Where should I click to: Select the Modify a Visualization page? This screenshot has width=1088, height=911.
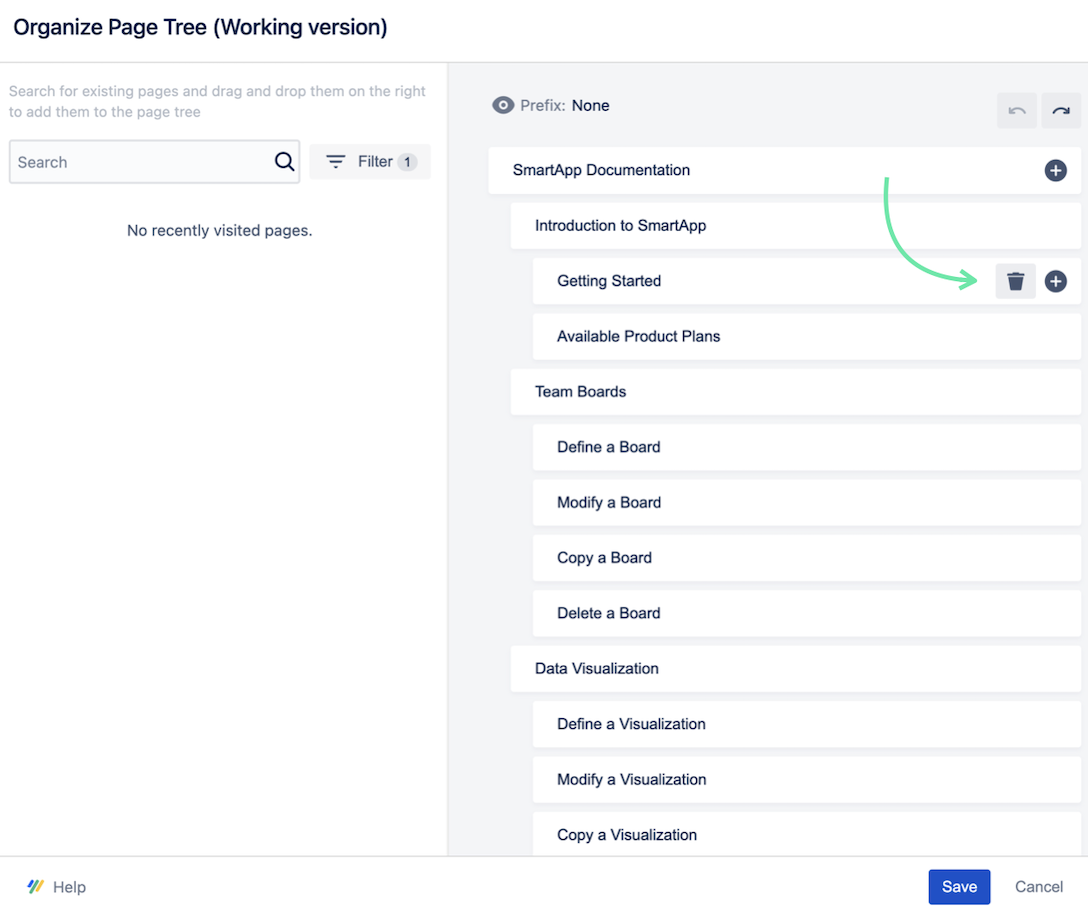point(631,779)
